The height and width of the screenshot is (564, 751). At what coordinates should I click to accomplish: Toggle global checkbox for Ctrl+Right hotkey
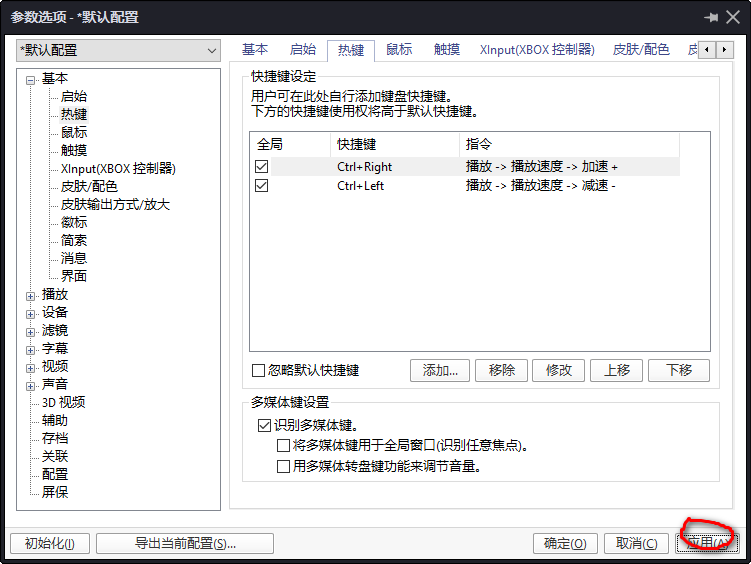(x=262, y=167)
